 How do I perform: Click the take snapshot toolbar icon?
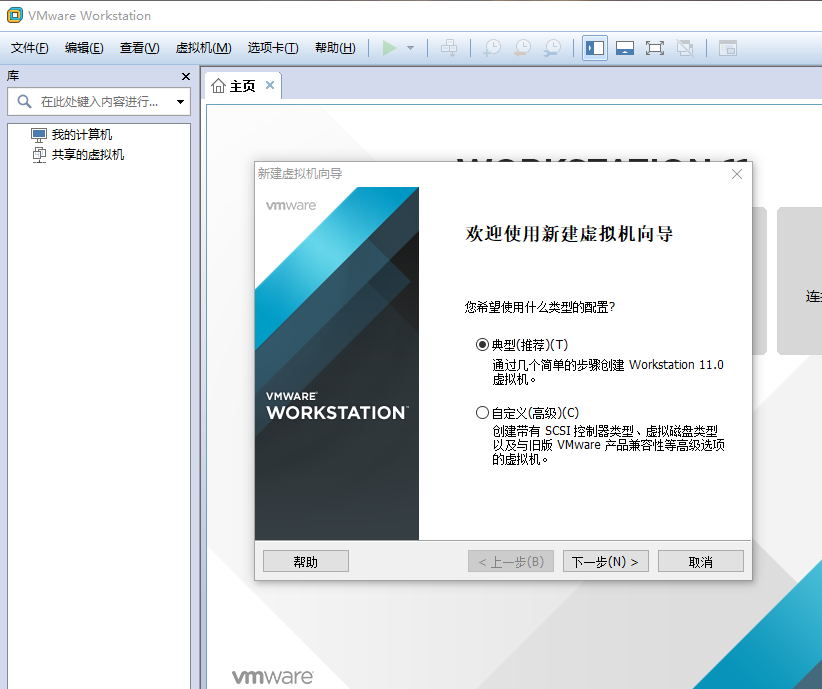tap(492, 48)
